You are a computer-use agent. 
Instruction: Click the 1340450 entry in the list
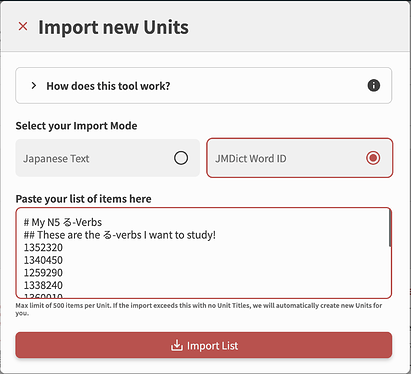43,260
